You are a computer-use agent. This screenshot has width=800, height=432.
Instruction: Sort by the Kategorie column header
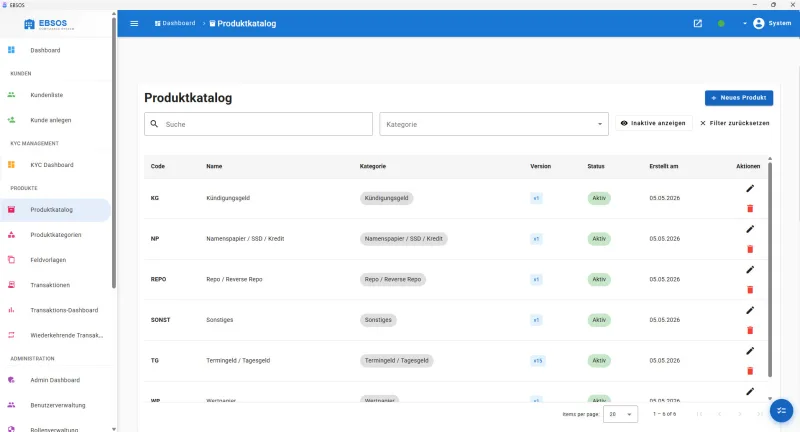click(x=373, y=166)
